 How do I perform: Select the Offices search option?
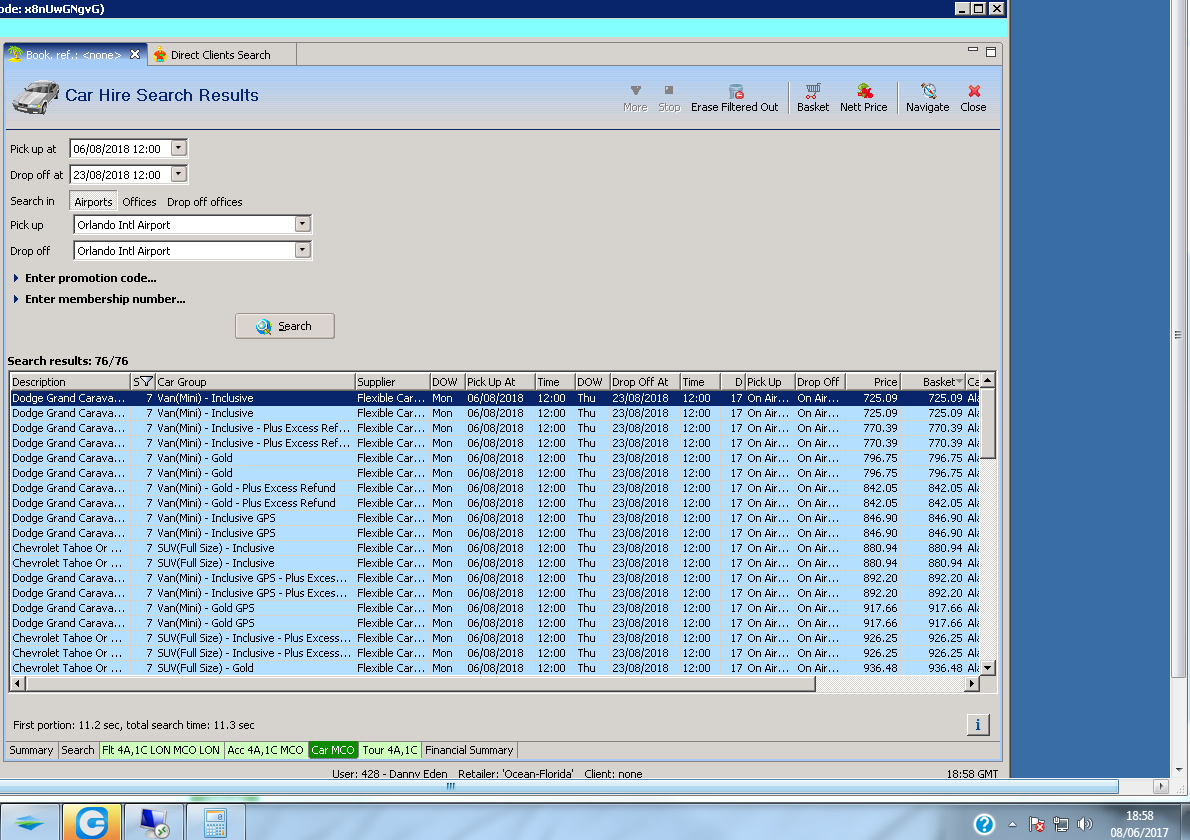(x=139, y=202)
